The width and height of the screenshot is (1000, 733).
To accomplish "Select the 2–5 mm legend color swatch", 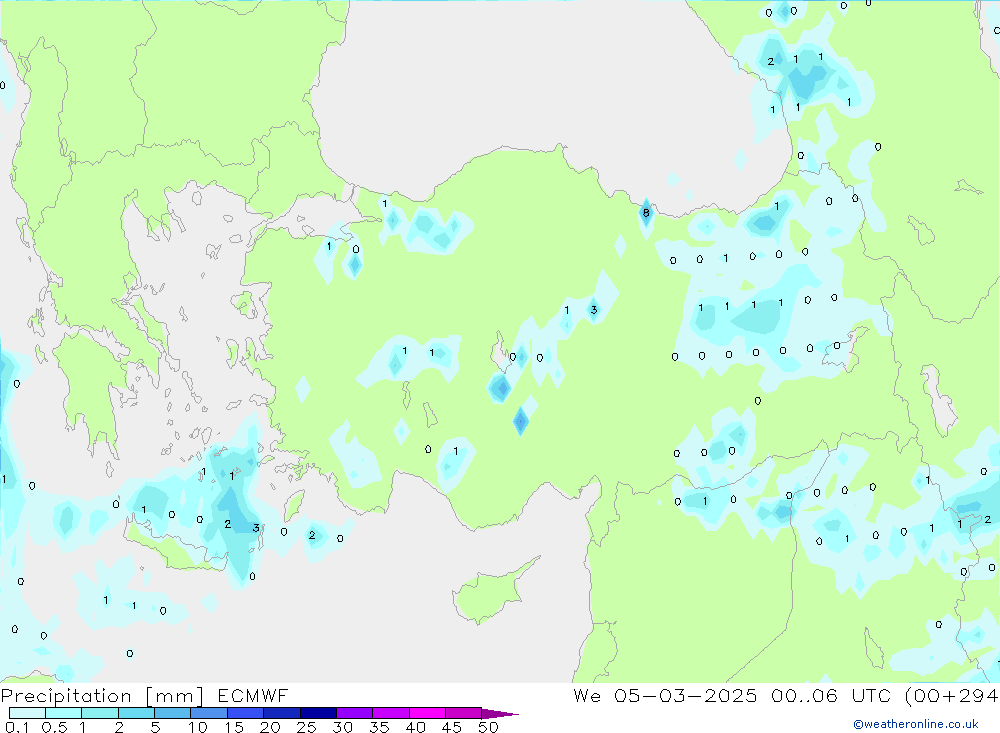I will [136, 713].
